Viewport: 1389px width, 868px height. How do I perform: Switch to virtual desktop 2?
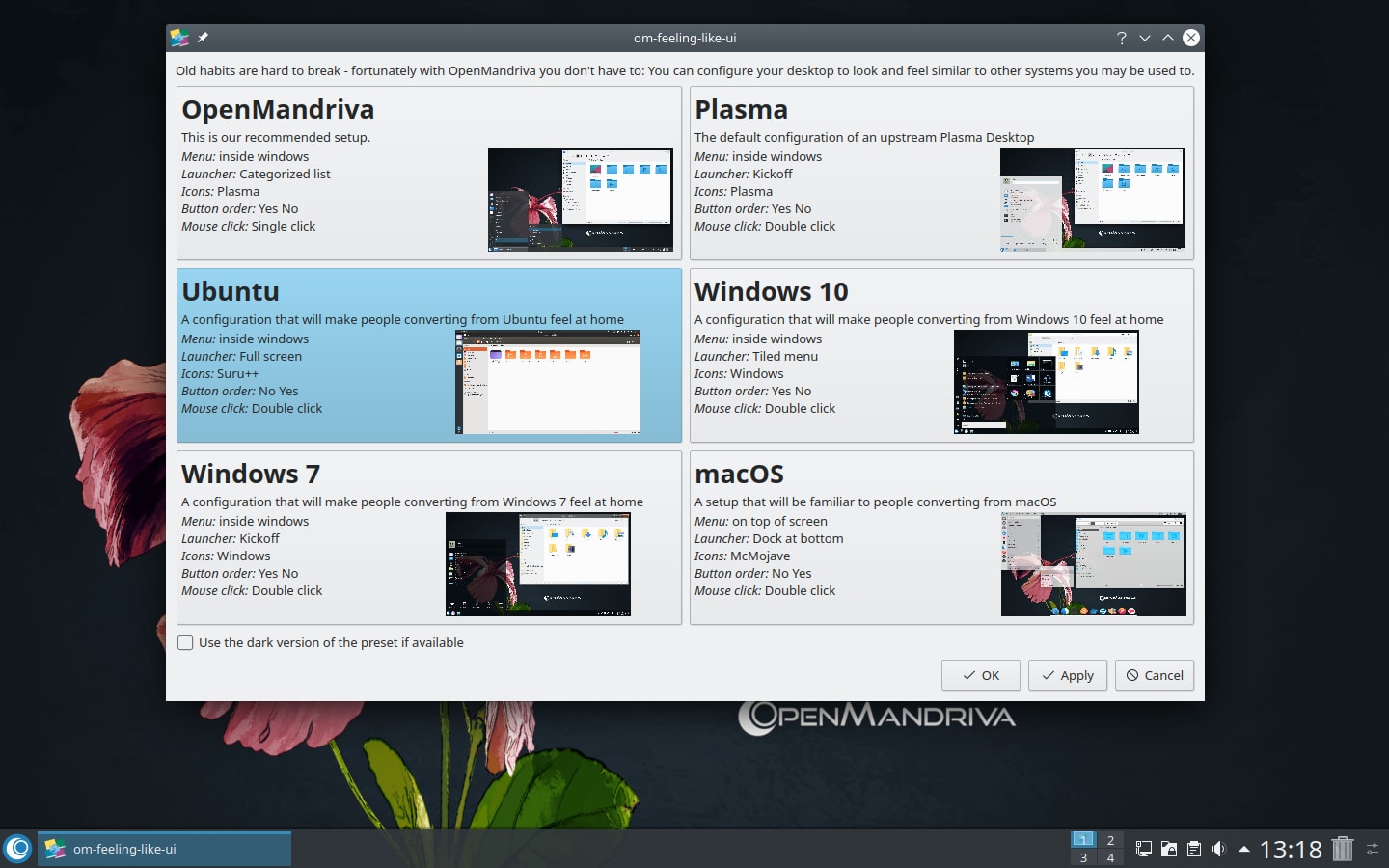coord(1110,840)
